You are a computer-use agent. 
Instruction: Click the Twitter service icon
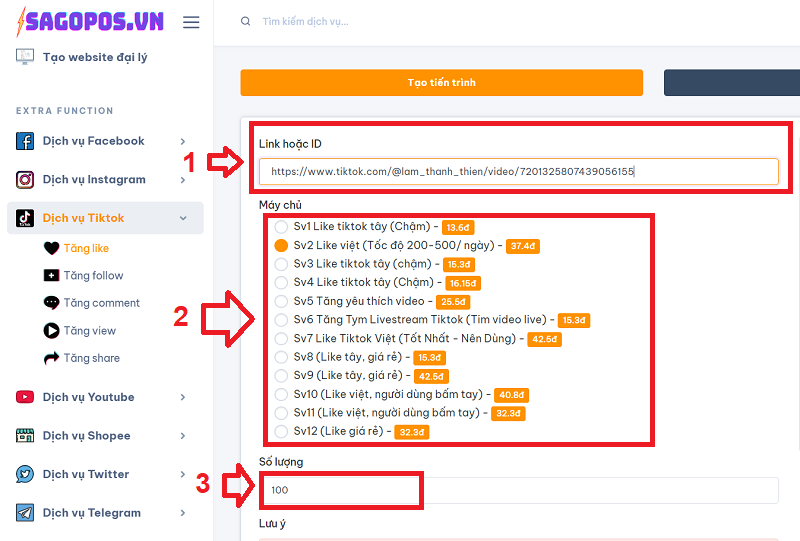pyautogui.click(x=25, y=474)
